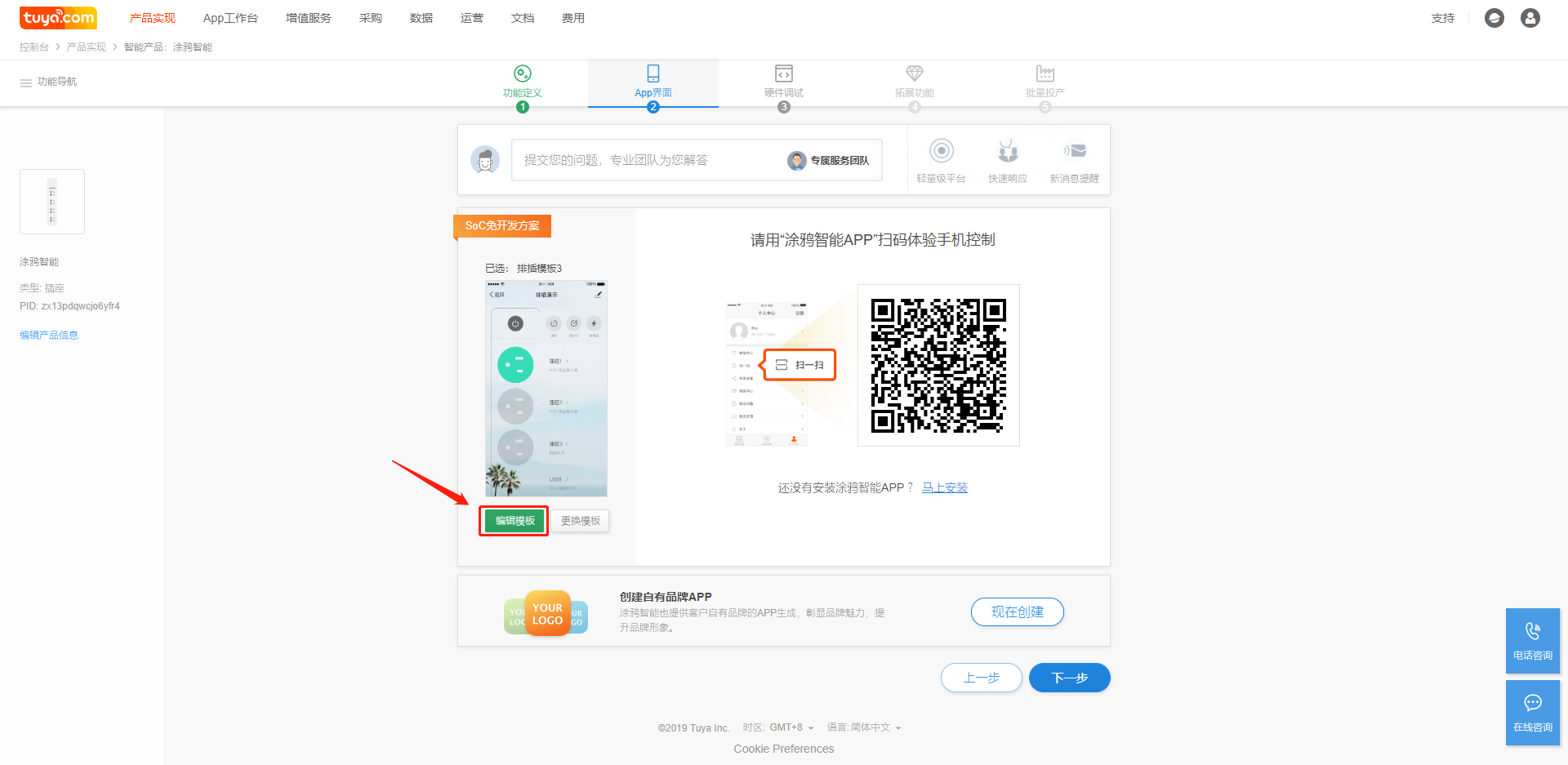This screenshot has width=1568, height=765.
Task: Click the 编辑模板 button
Action: click(x=514, y=521)
